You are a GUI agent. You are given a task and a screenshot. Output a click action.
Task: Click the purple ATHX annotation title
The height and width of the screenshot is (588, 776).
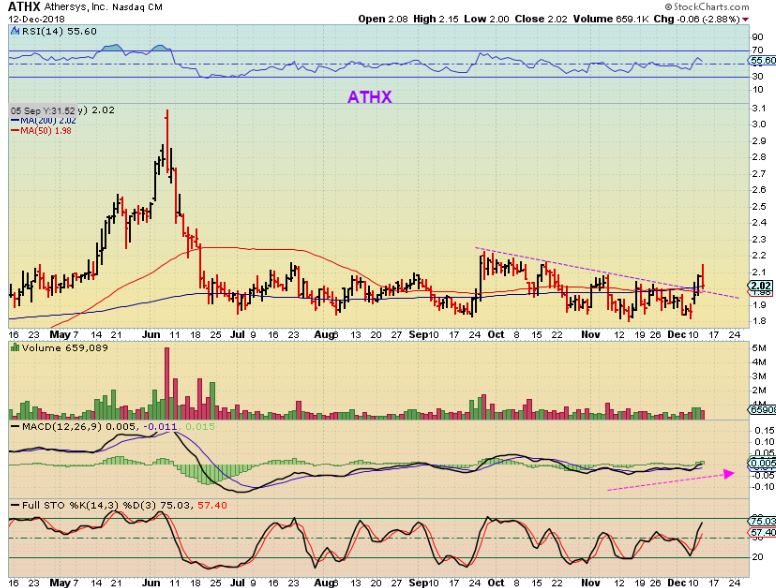(369, 97)
